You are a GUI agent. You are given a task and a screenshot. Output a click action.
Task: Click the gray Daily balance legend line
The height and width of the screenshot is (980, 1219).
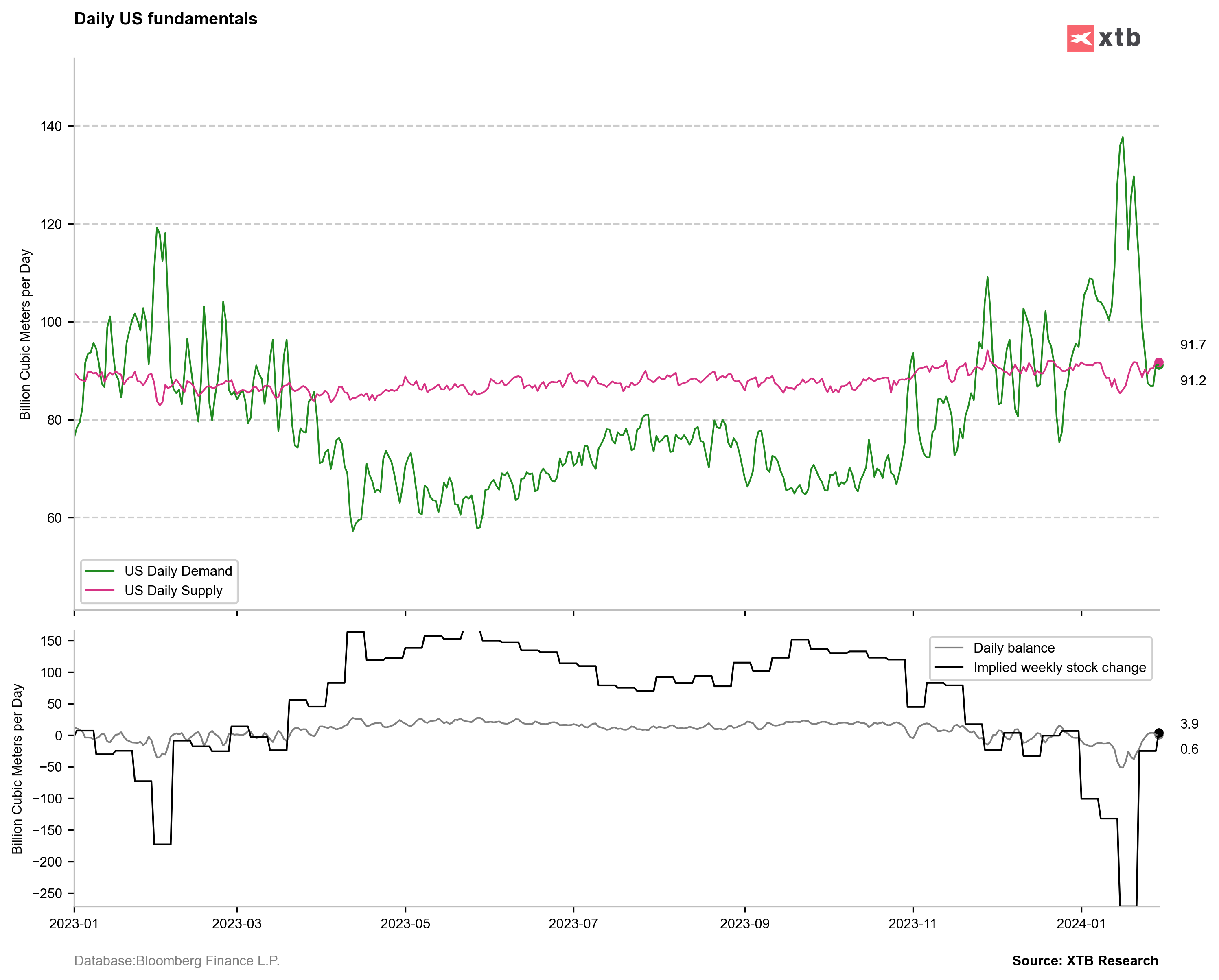(949, 648)
